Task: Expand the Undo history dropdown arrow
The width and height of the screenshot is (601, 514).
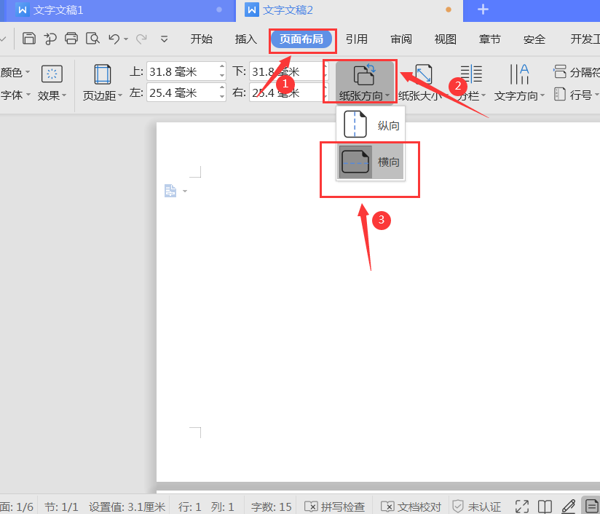Action: (126, 39)
